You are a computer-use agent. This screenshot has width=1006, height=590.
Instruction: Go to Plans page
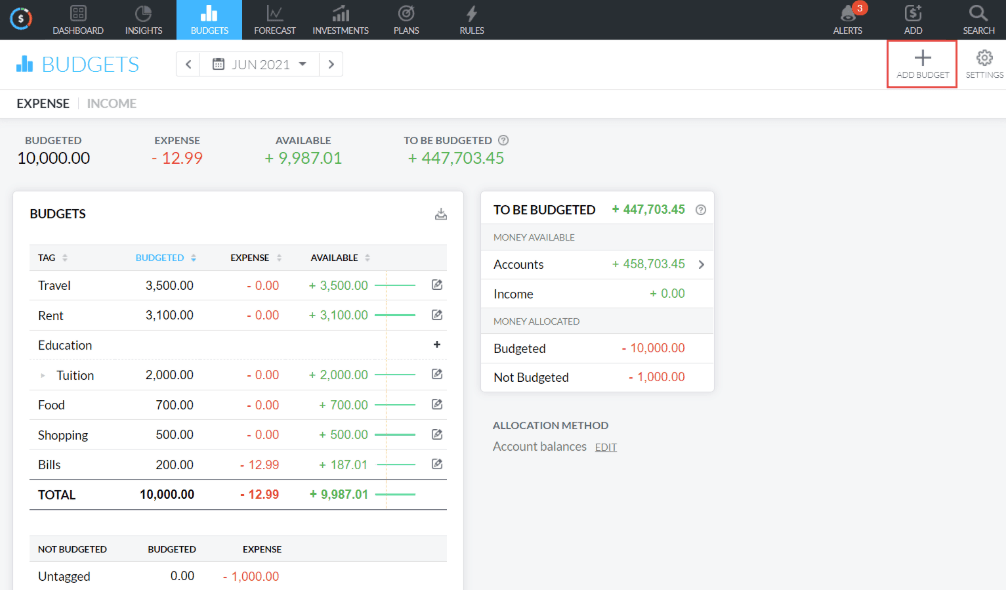[x=406, y=20]
